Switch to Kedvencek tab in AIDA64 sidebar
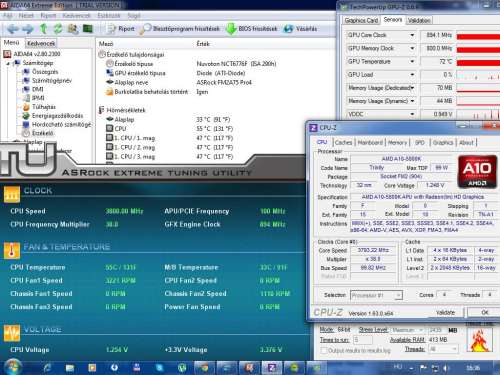 pyautogui.click(x=41, y=43)
